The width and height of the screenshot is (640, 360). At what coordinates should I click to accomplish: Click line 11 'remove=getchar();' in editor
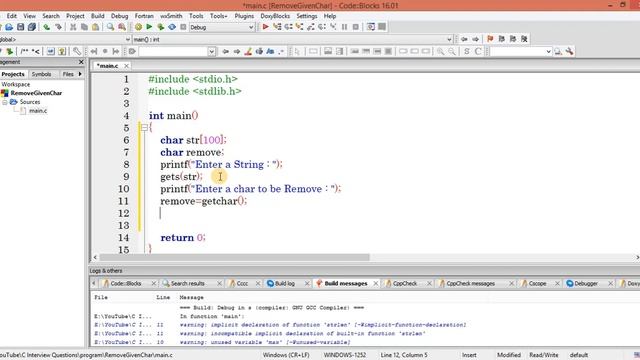coord(203,201)
